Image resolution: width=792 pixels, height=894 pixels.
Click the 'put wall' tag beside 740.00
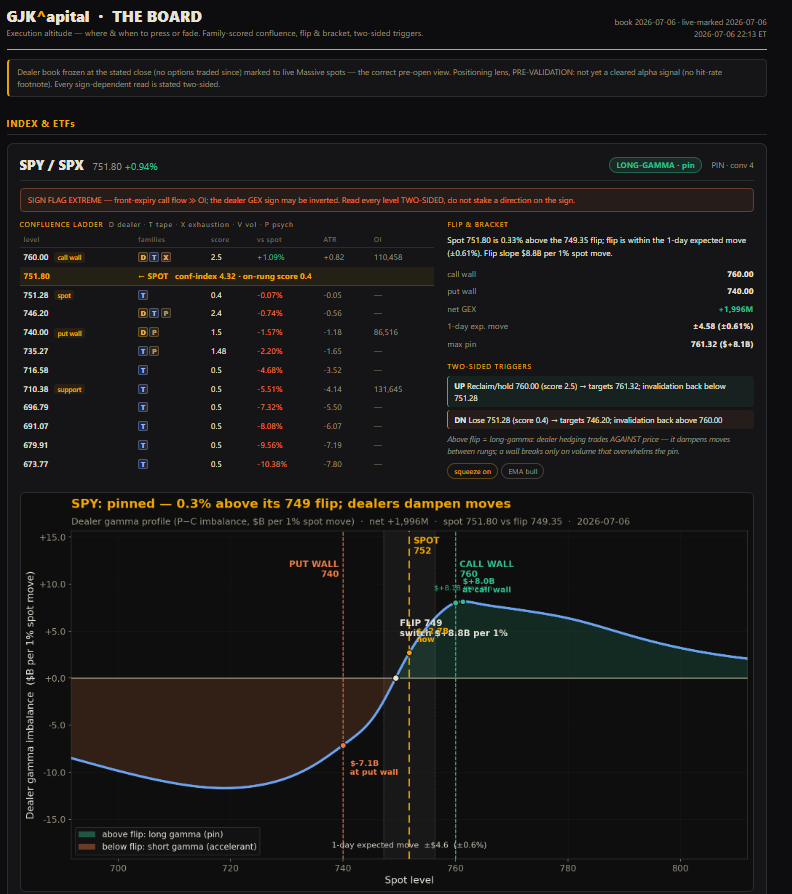tap(70, 333)
